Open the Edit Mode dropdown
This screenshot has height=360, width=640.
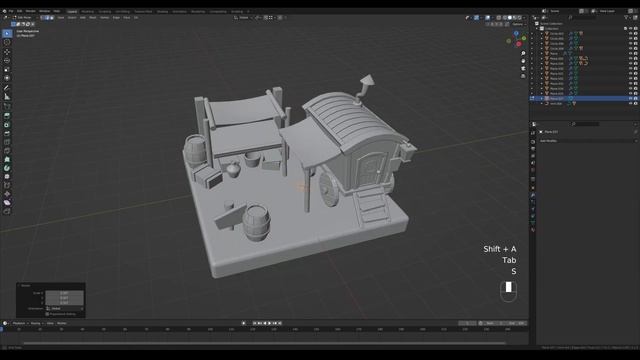pos(25,18)
